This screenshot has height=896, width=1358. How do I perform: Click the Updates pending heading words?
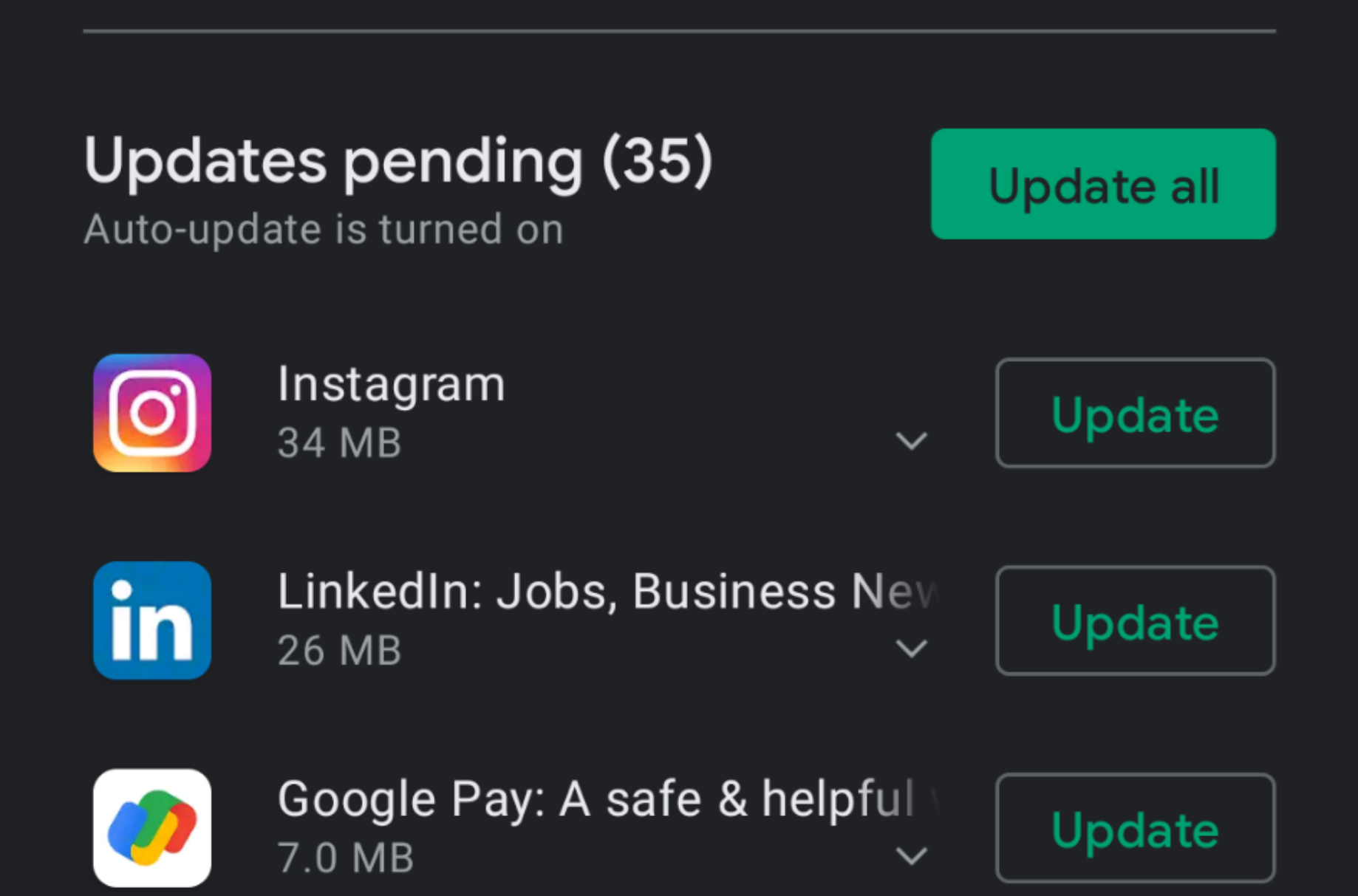333,162
